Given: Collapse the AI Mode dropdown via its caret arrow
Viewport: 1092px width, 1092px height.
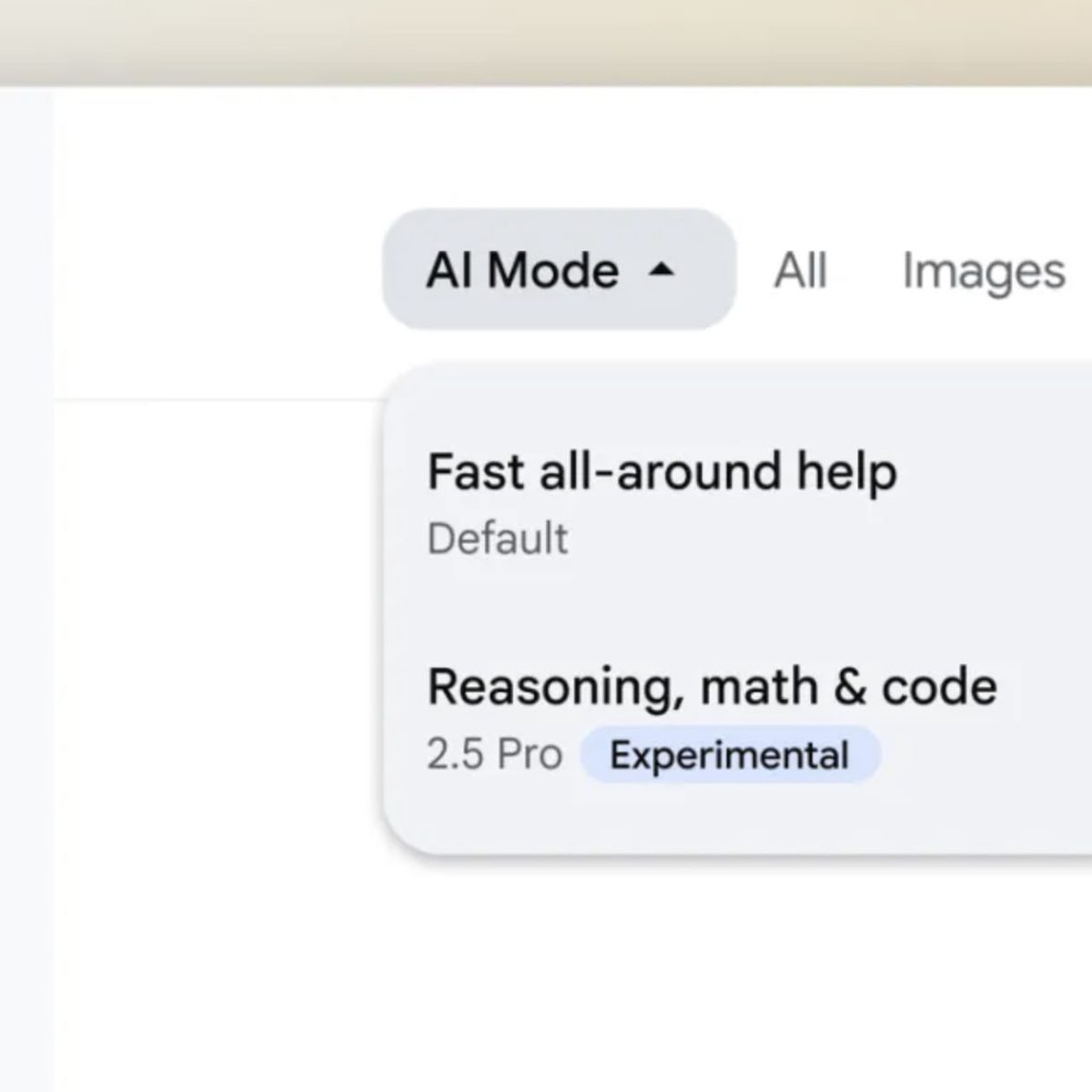Looking at the screenshot, I should click(662, 270).
